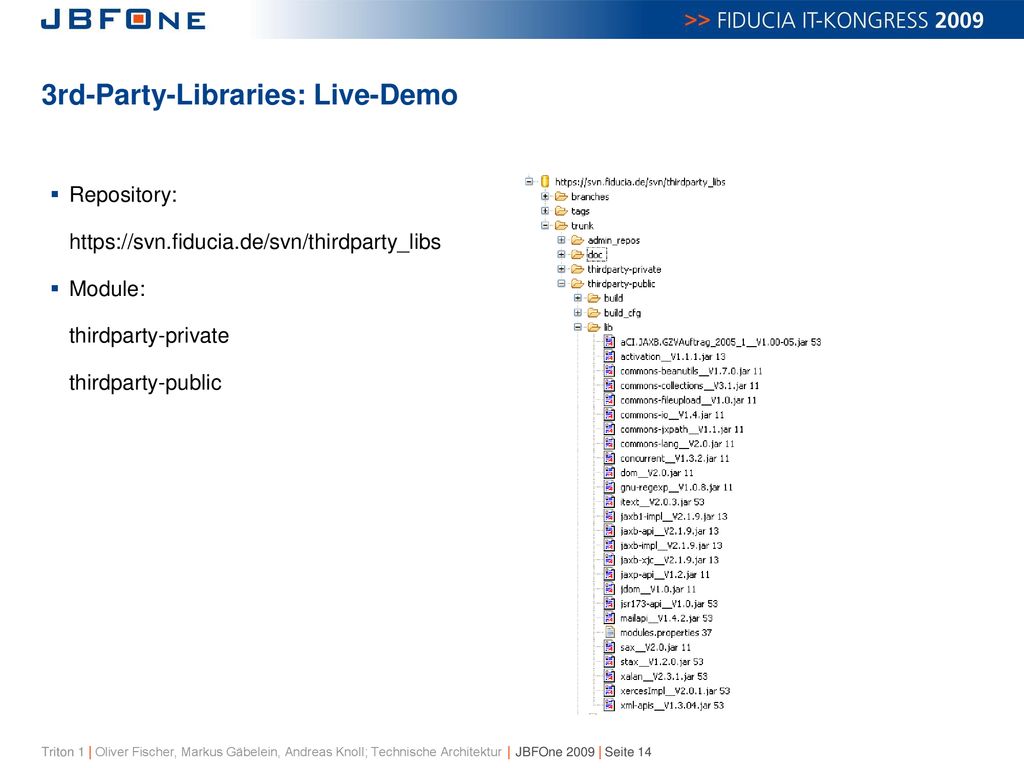Expand the thirdparty-private folder
Viewport: 1024px width, 768px height.
click(x=562, y=269)
